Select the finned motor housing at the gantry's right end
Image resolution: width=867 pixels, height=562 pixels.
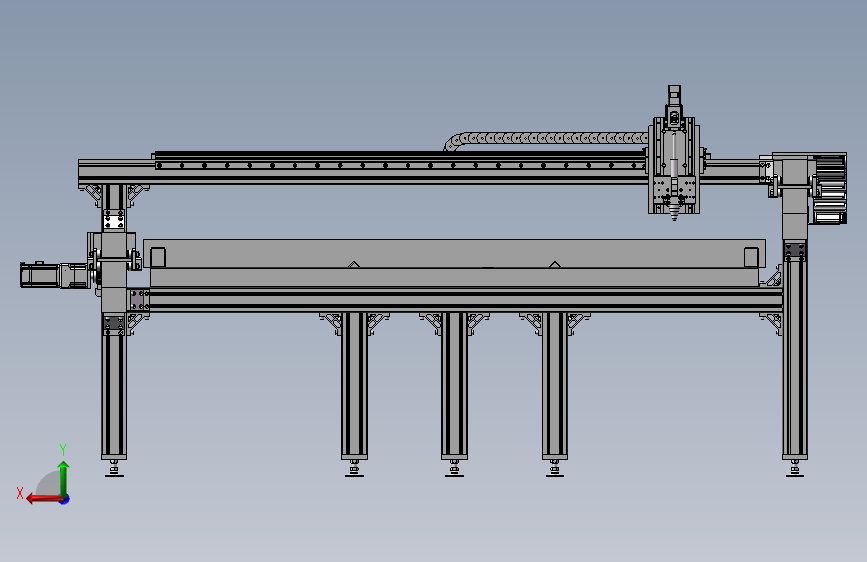[829, 189]
